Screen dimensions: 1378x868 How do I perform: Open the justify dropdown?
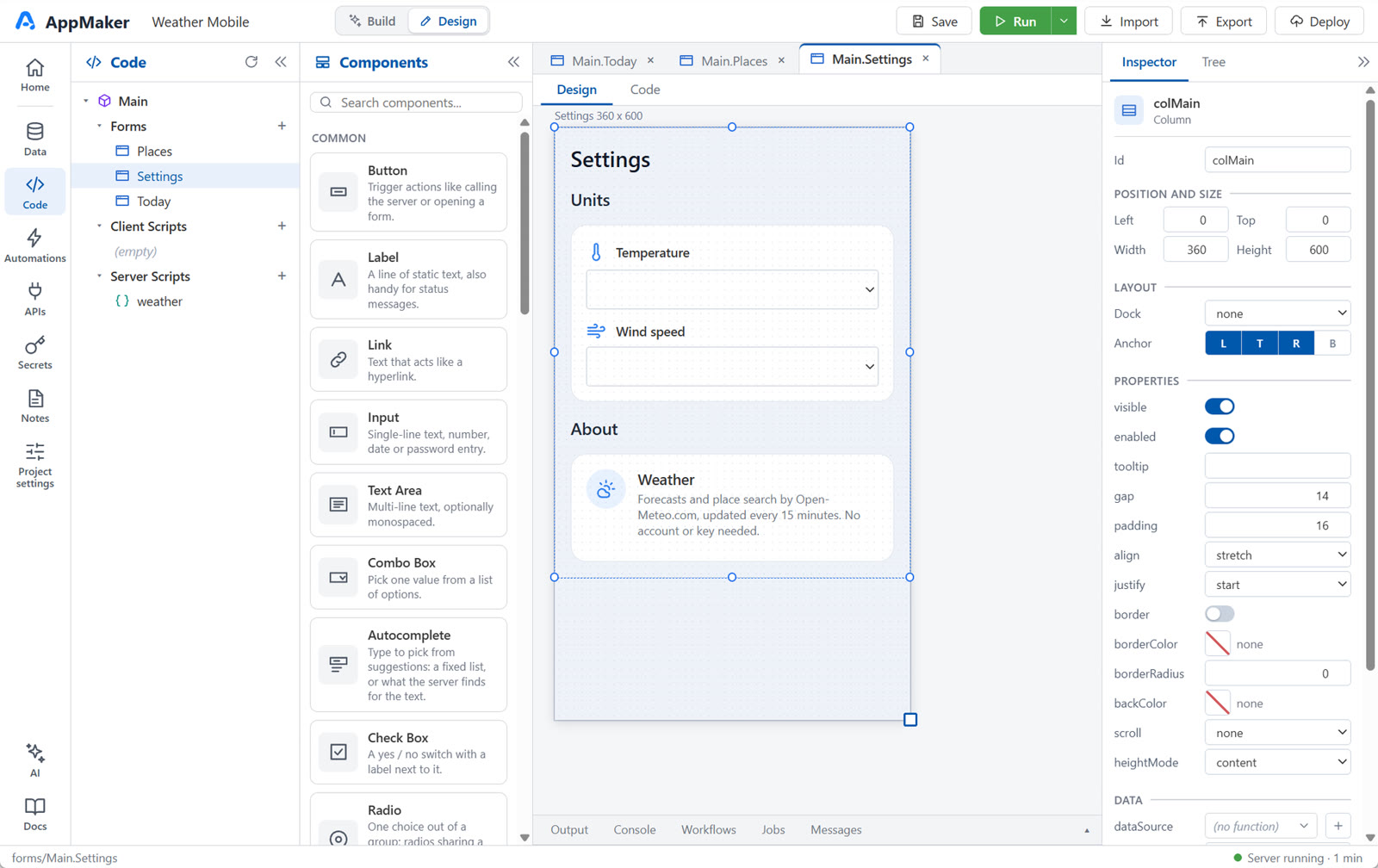(x=1277, y=585)
